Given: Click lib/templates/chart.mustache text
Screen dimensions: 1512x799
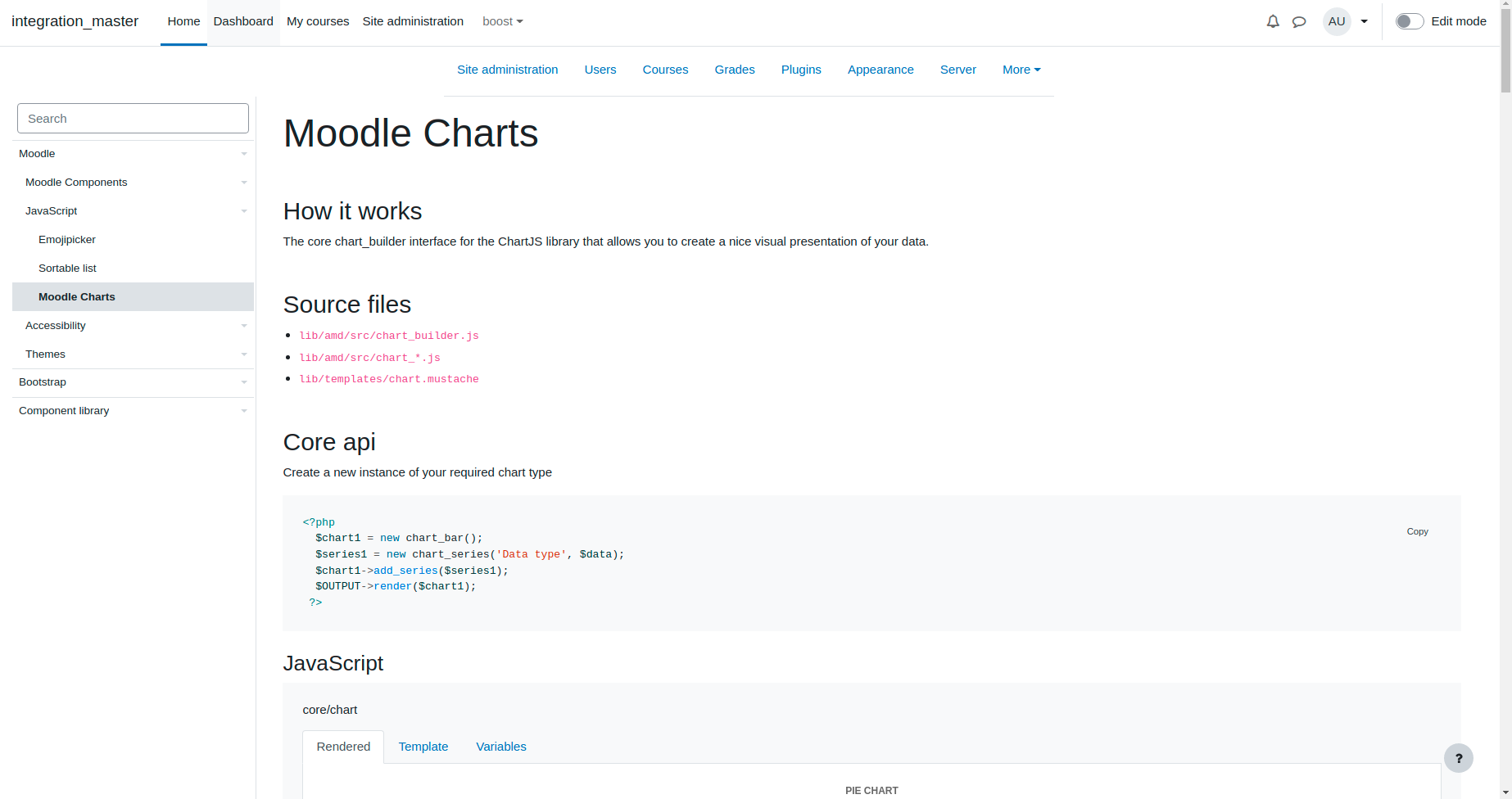Looking at the screenshot, I should [389, 379].
